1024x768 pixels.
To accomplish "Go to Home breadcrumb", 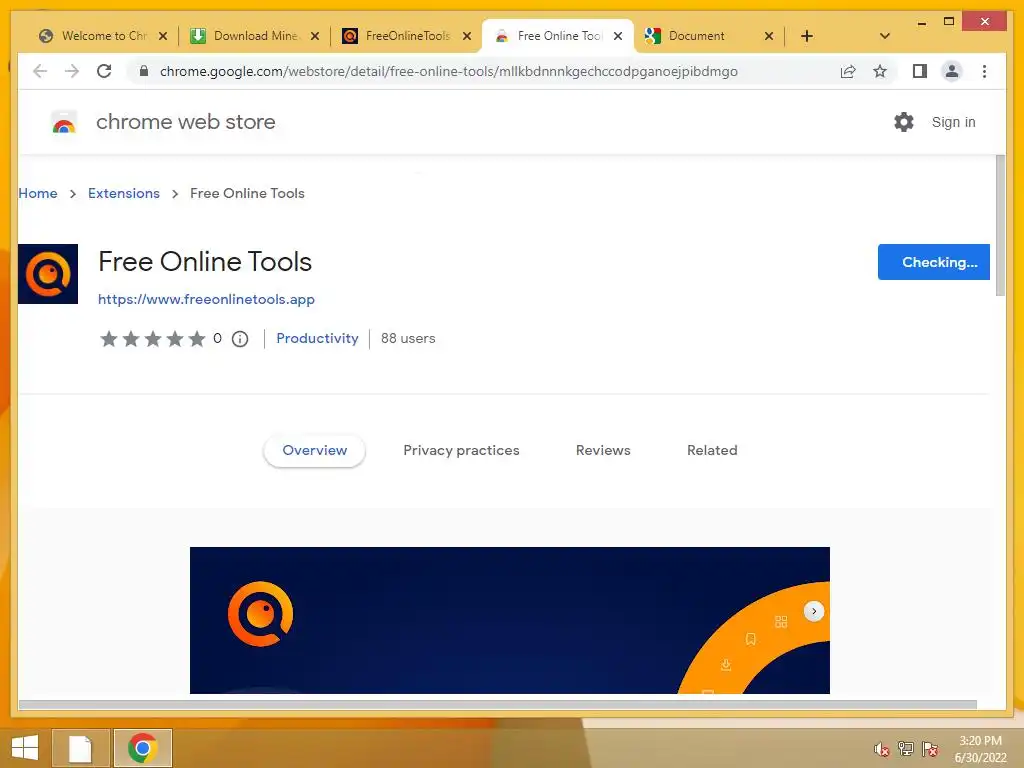I will pyautogui.click(x=38, y=193).
